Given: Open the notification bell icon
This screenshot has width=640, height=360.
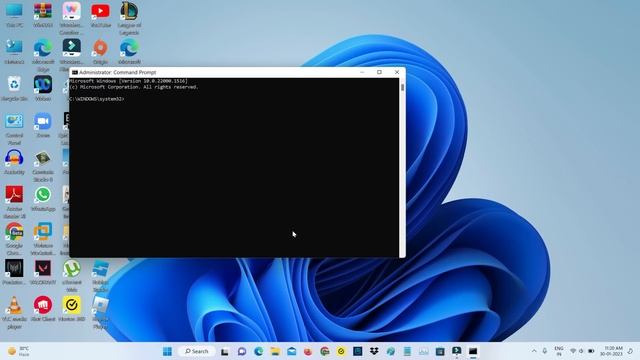Looking at the screenshot, I should coord(631,351).
